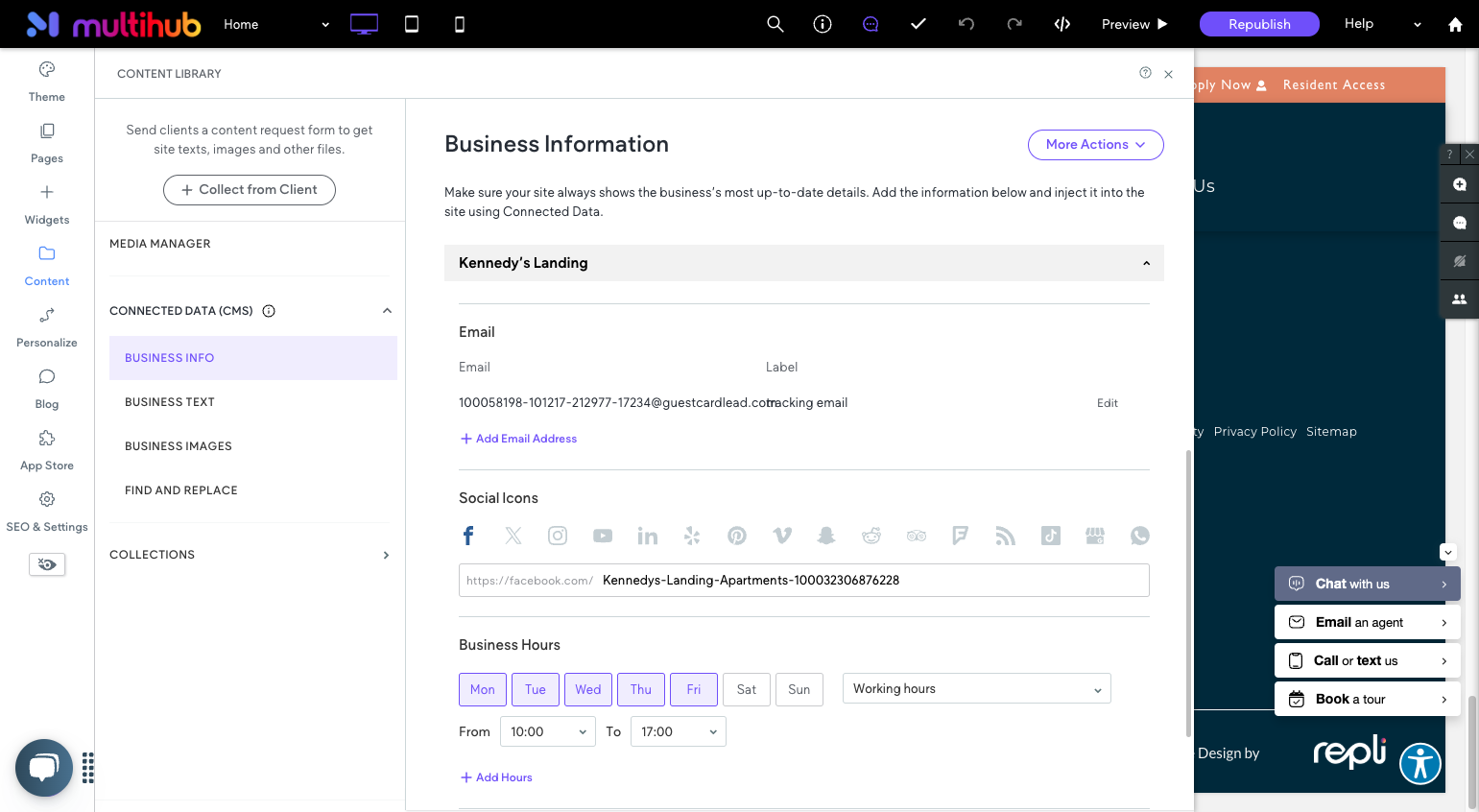
Task: Switch to mobile view icon
Action: tap(460, 24)
